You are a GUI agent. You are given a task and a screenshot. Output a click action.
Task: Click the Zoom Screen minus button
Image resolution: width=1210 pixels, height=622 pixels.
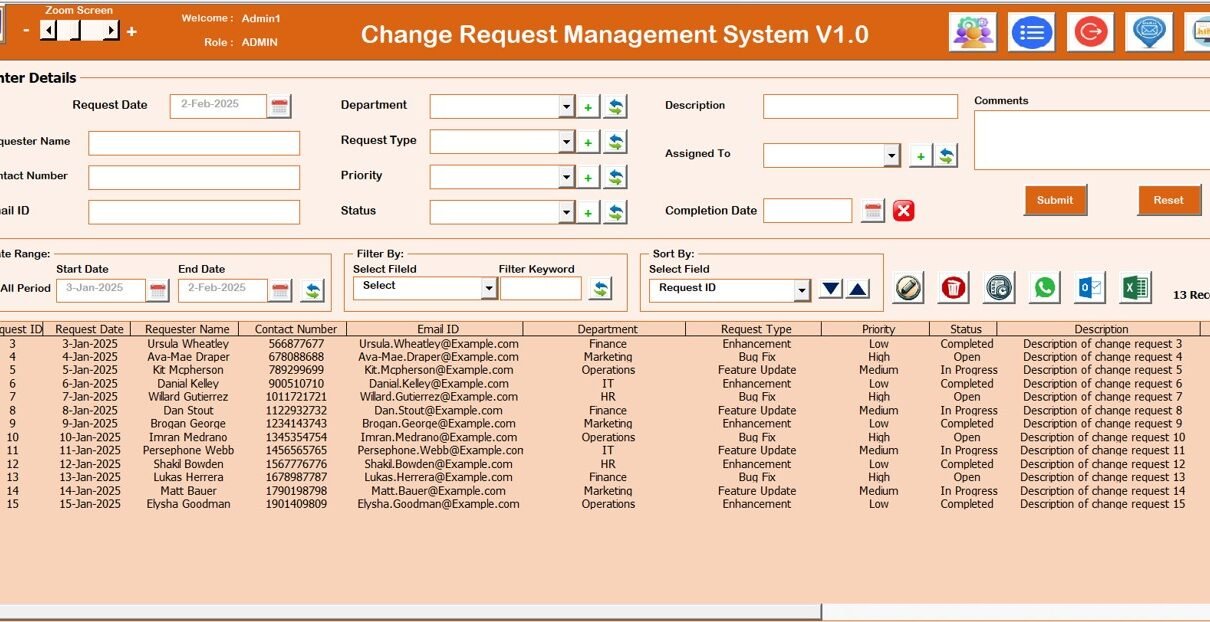[26, 31]
